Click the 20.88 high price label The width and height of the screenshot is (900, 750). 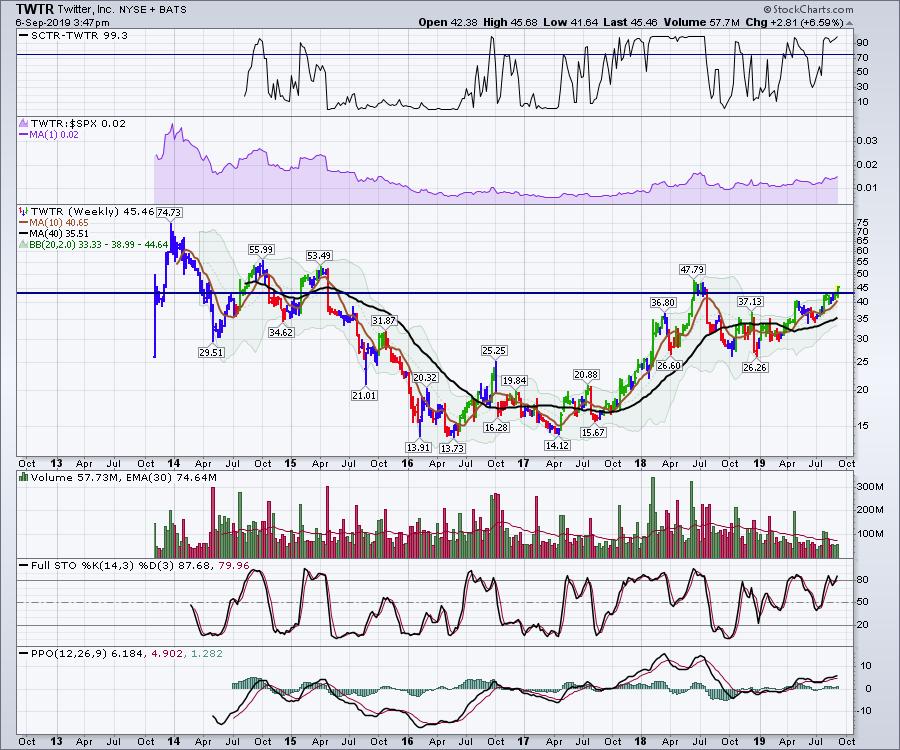(x=586, y=374)
